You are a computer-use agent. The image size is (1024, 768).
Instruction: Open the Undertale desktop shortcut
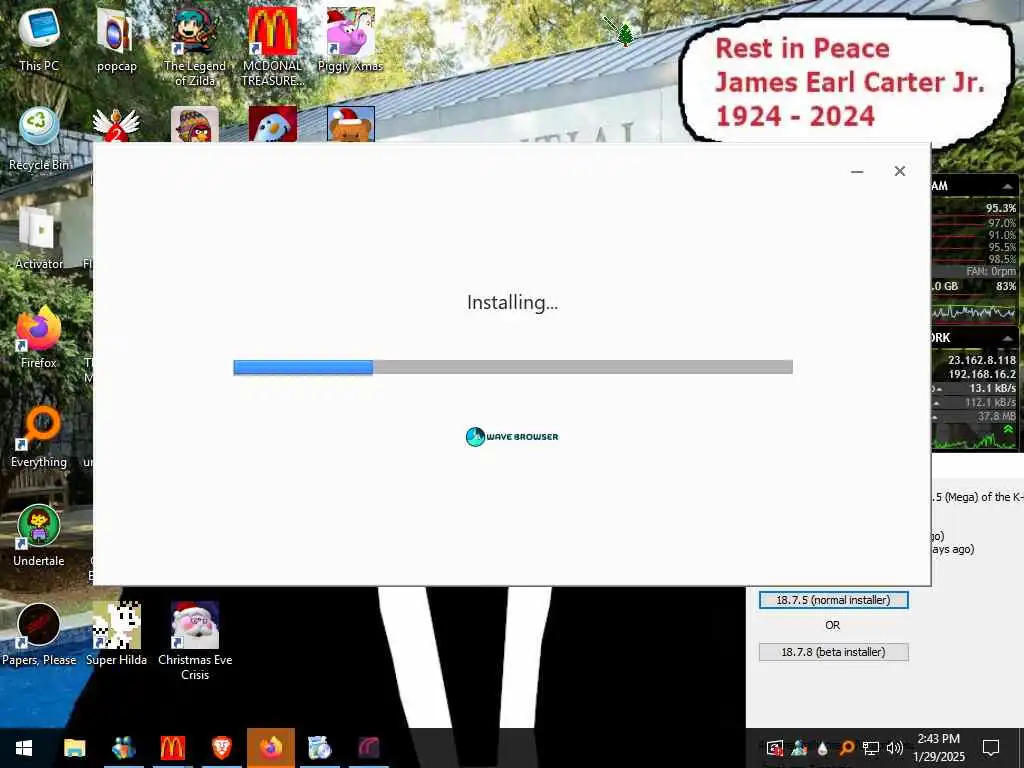coord(39,536)
